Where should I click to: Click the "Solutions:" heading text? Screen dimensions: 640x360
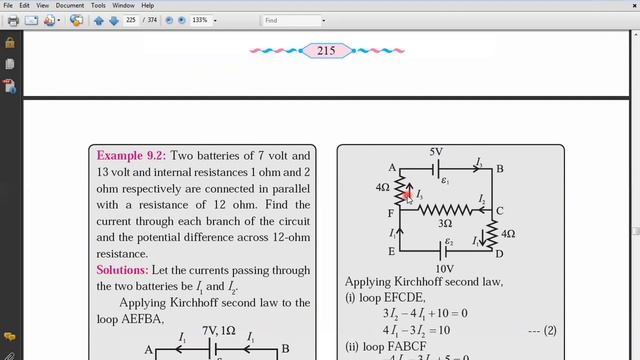point(122,270)
